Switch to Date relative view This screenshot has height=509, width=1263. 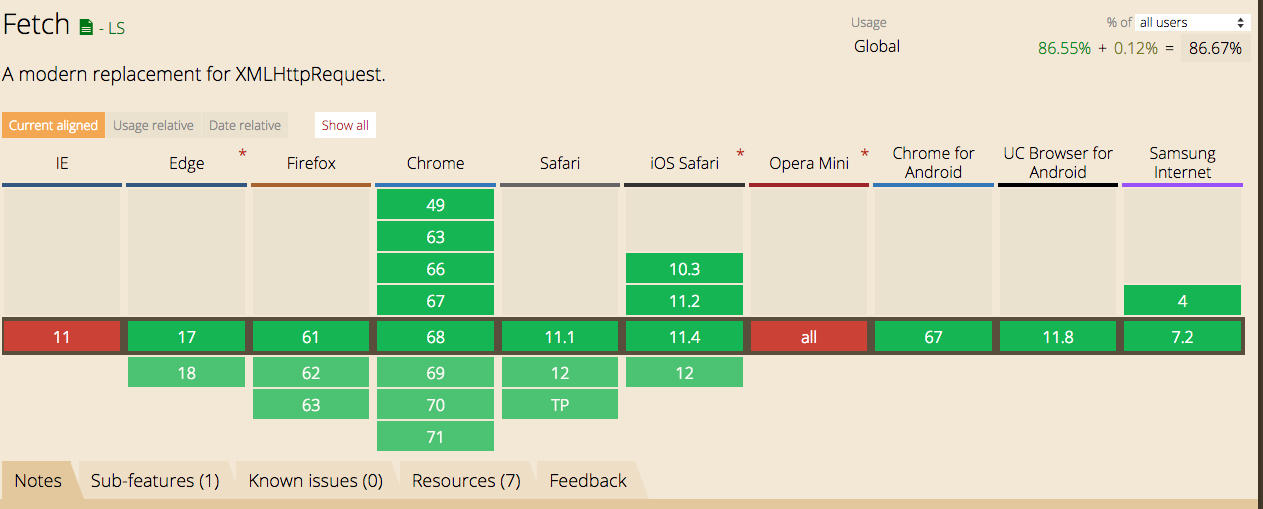click(x=245, y=125)
